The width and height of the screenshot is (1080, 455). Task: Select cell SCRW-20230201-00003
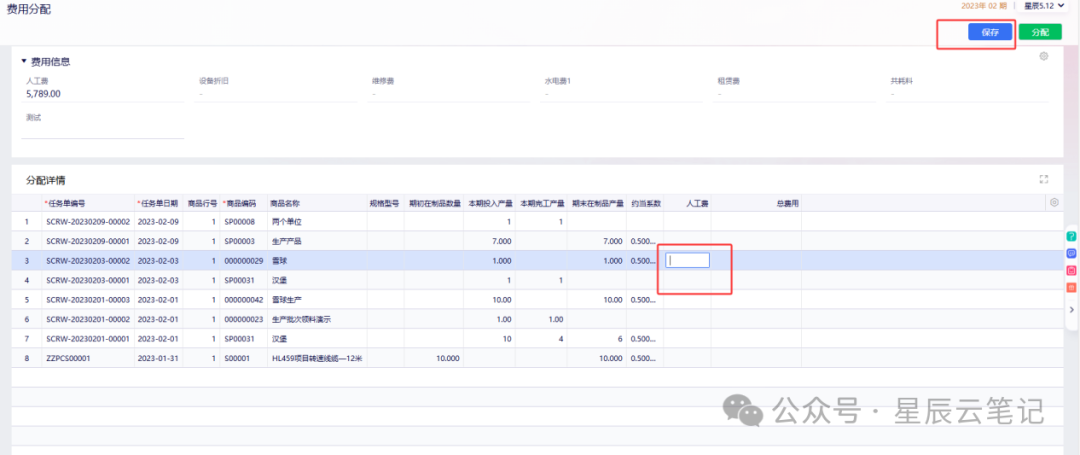[88, 300]
